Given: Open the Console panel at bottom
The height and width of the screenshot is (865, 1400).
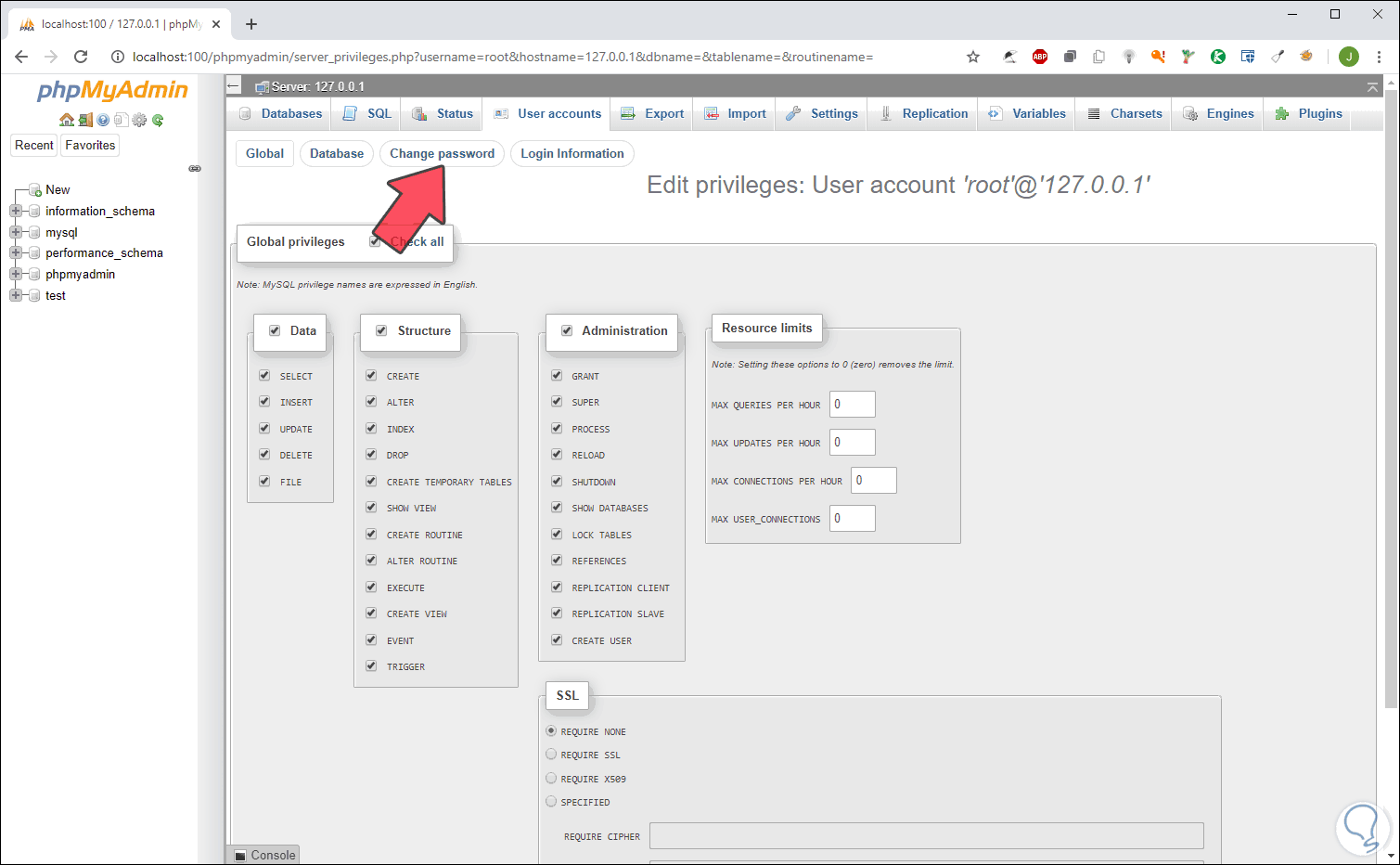Looking at the screenshot, I should click(x=264, y=855).
